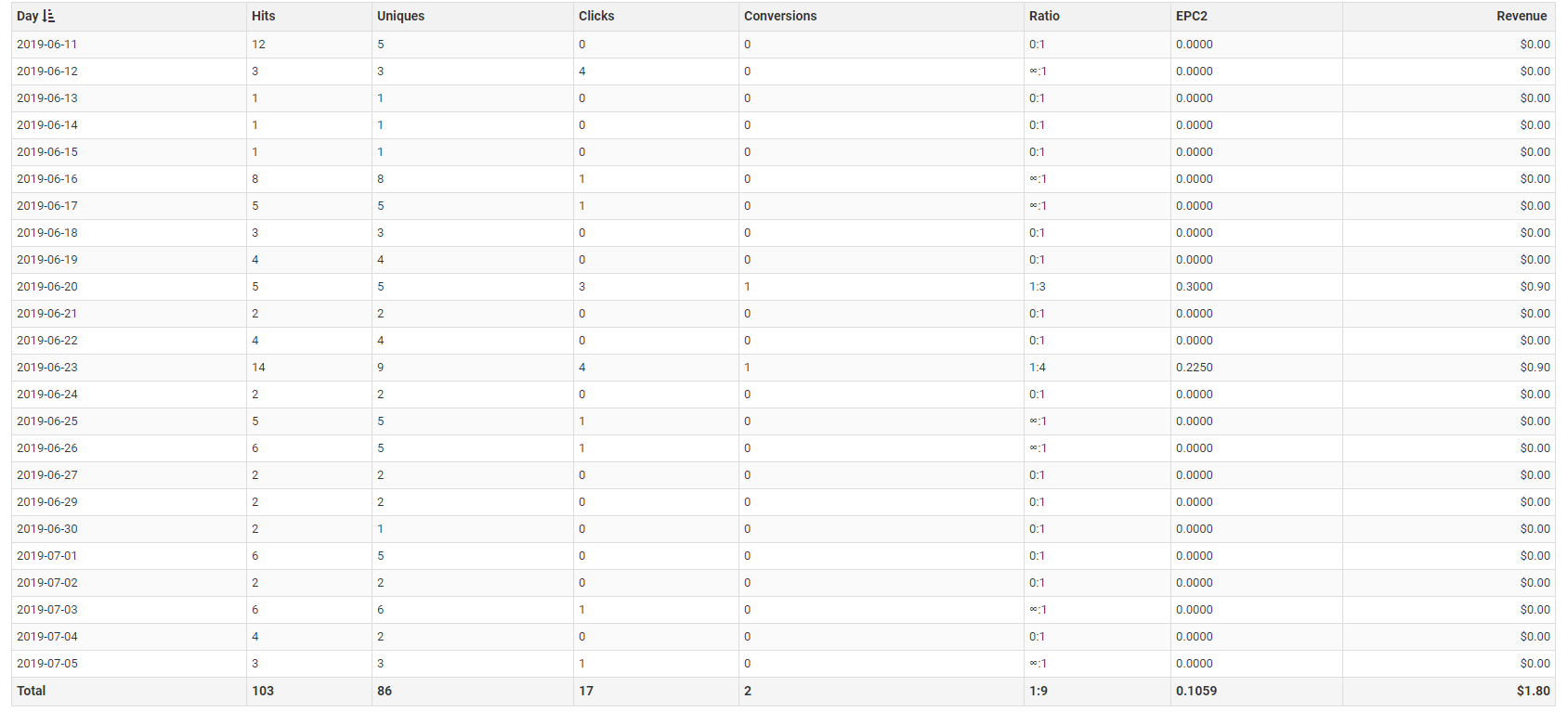The height and width of the screenshot is (725, 1568).
Task: Open Clicks value 4 for 2019-06-12
Action: point(582,71)
